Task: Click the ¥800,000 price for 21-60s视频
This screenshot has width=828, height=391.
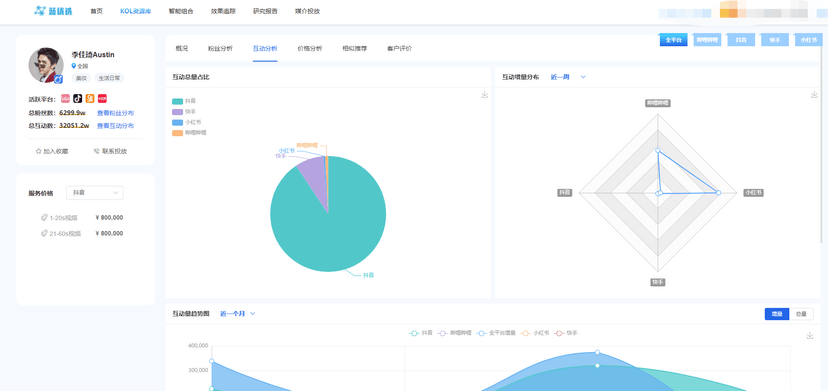Action: [x=109, y=234]
